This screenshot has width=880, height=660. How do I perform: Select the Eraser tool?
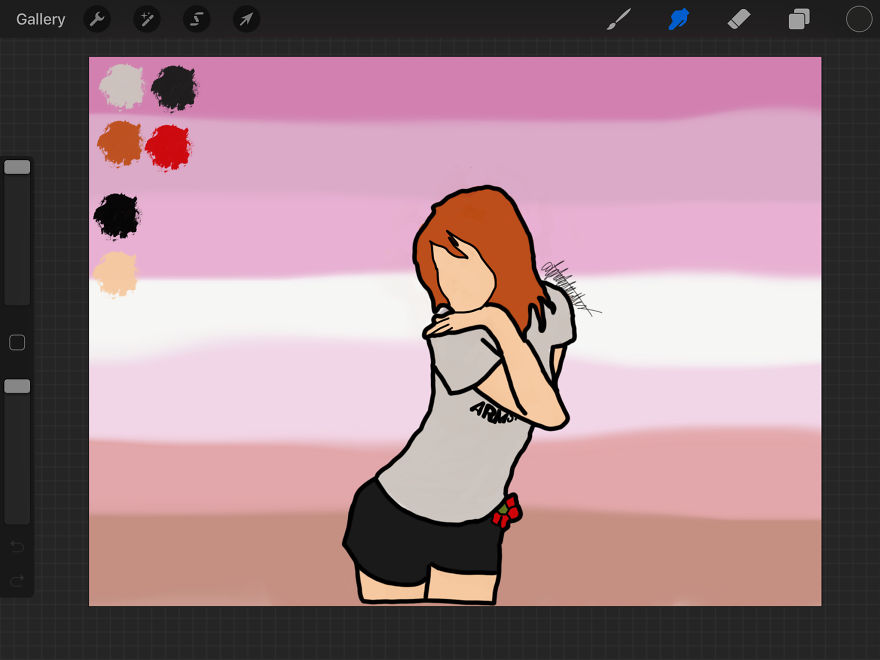point(739,19)
